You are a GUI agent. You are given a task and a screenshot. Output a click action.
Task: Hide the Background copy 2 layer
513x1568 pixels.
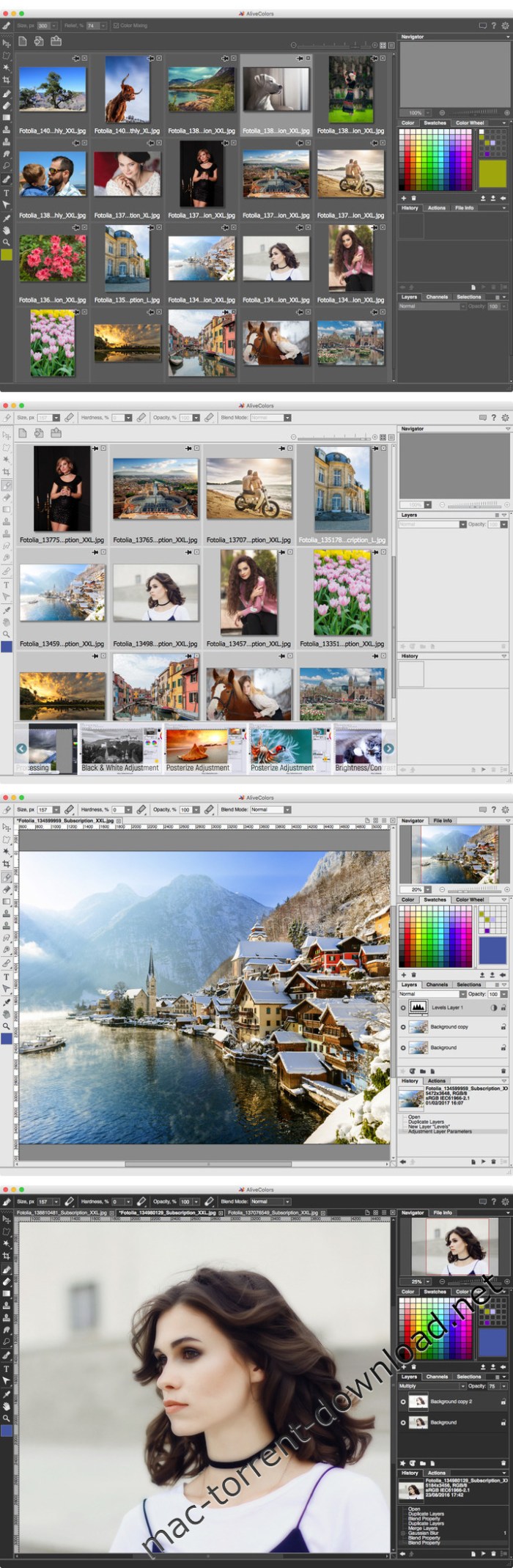(x=403, y=1401)
